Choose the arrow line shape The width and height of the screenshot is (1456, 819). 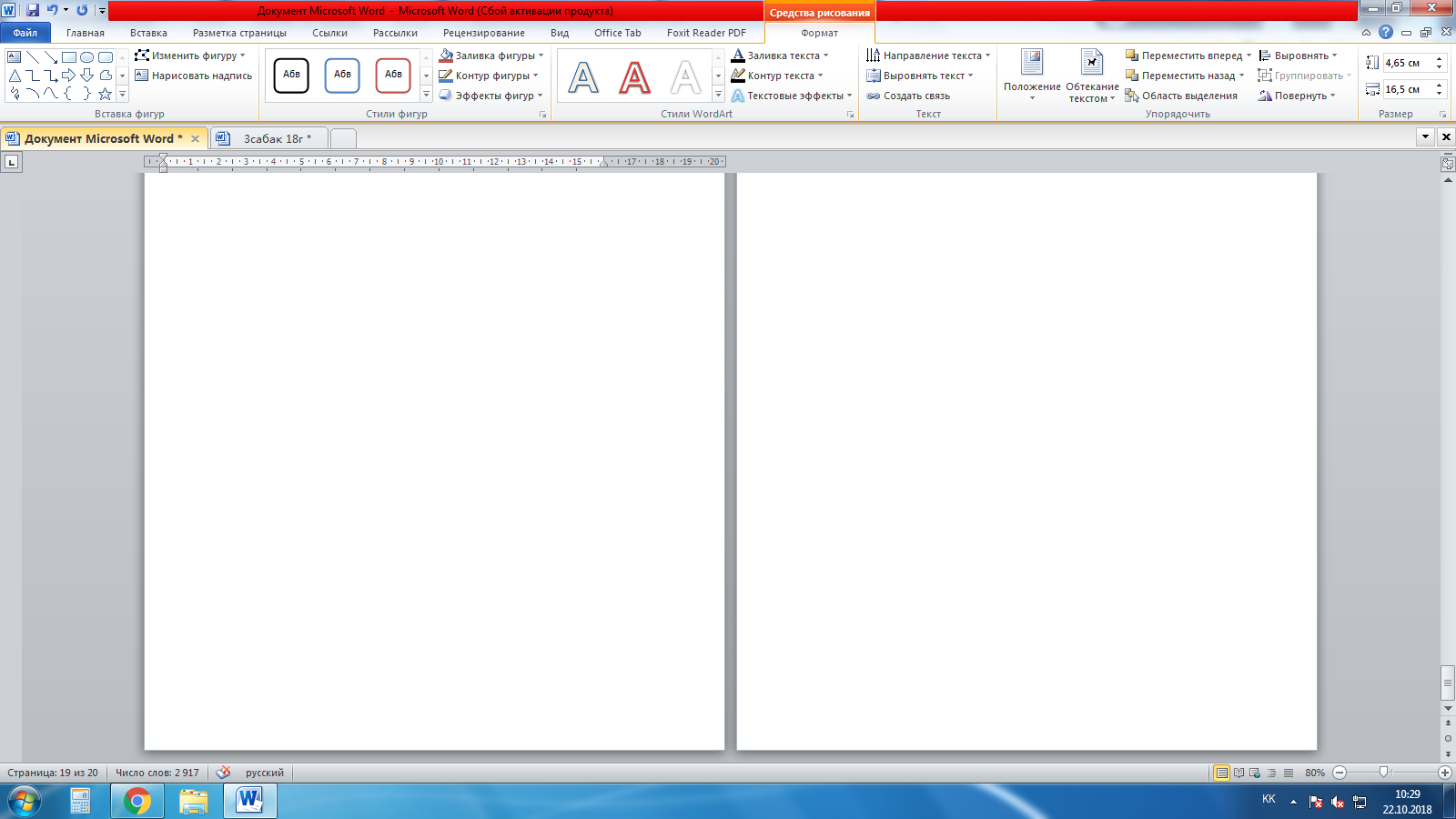51,57
